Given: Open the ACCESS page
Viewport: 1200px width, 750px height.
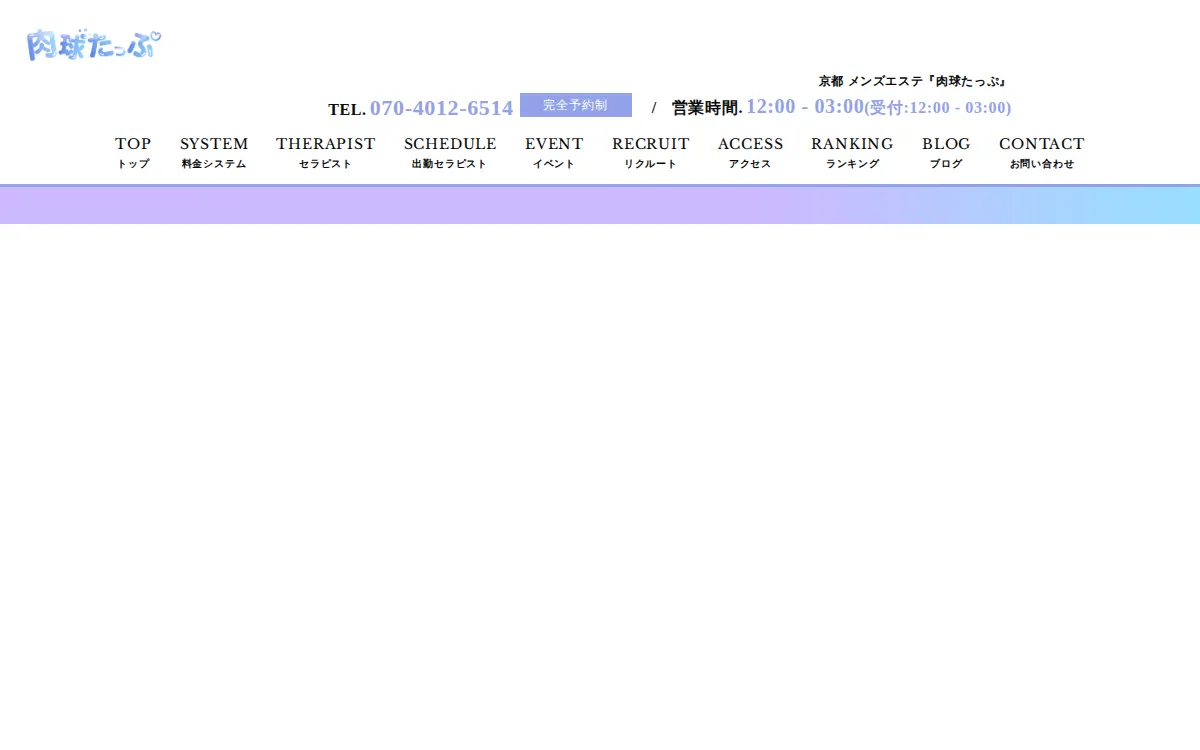Looking at the screenshot, I should coord(751,152).
